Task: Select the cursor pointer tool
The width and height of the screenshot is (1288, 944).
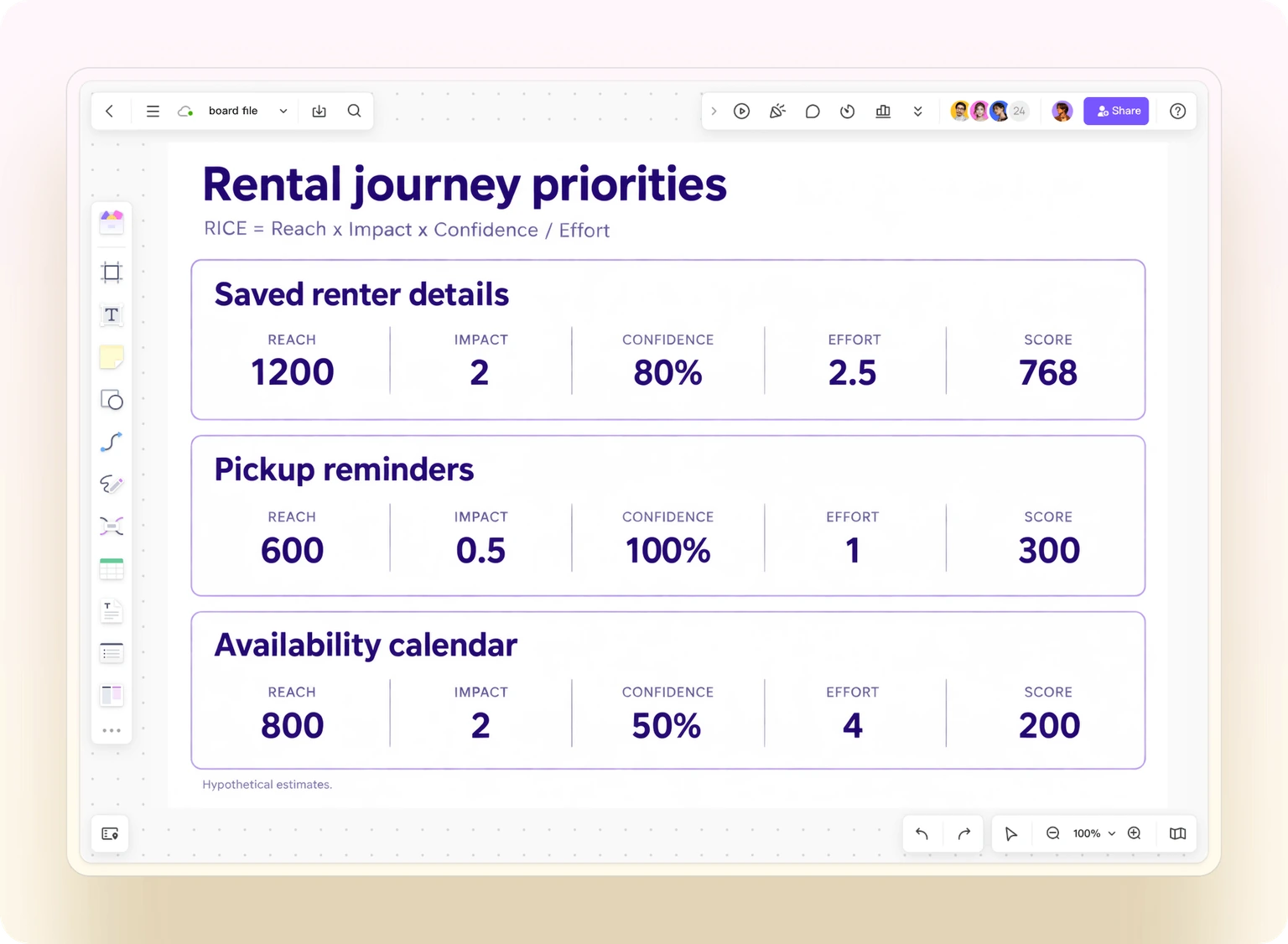Action: (x=1011, y=833)
